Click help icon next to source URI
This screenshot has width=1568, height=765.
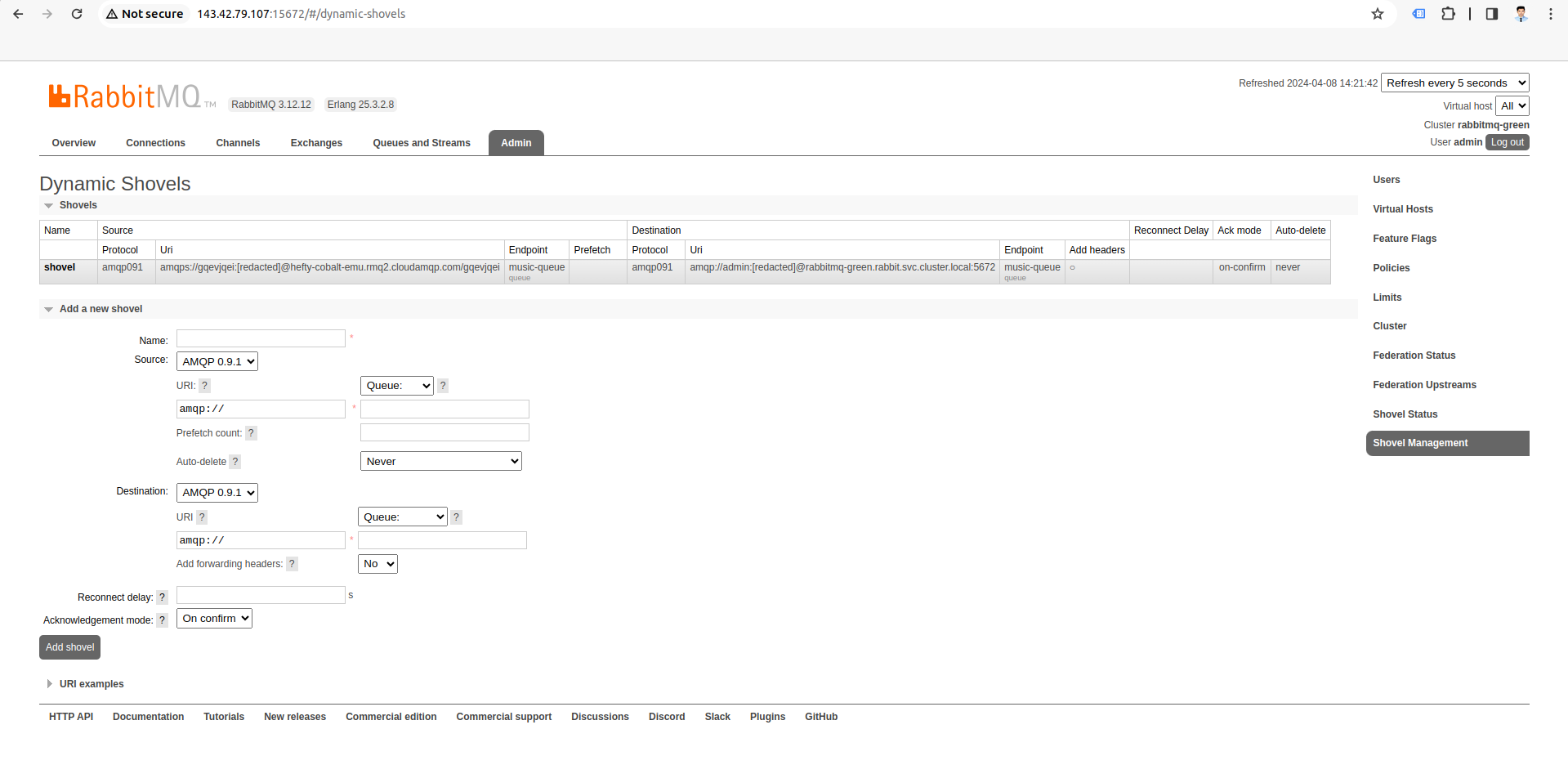(x=205, y=386)
